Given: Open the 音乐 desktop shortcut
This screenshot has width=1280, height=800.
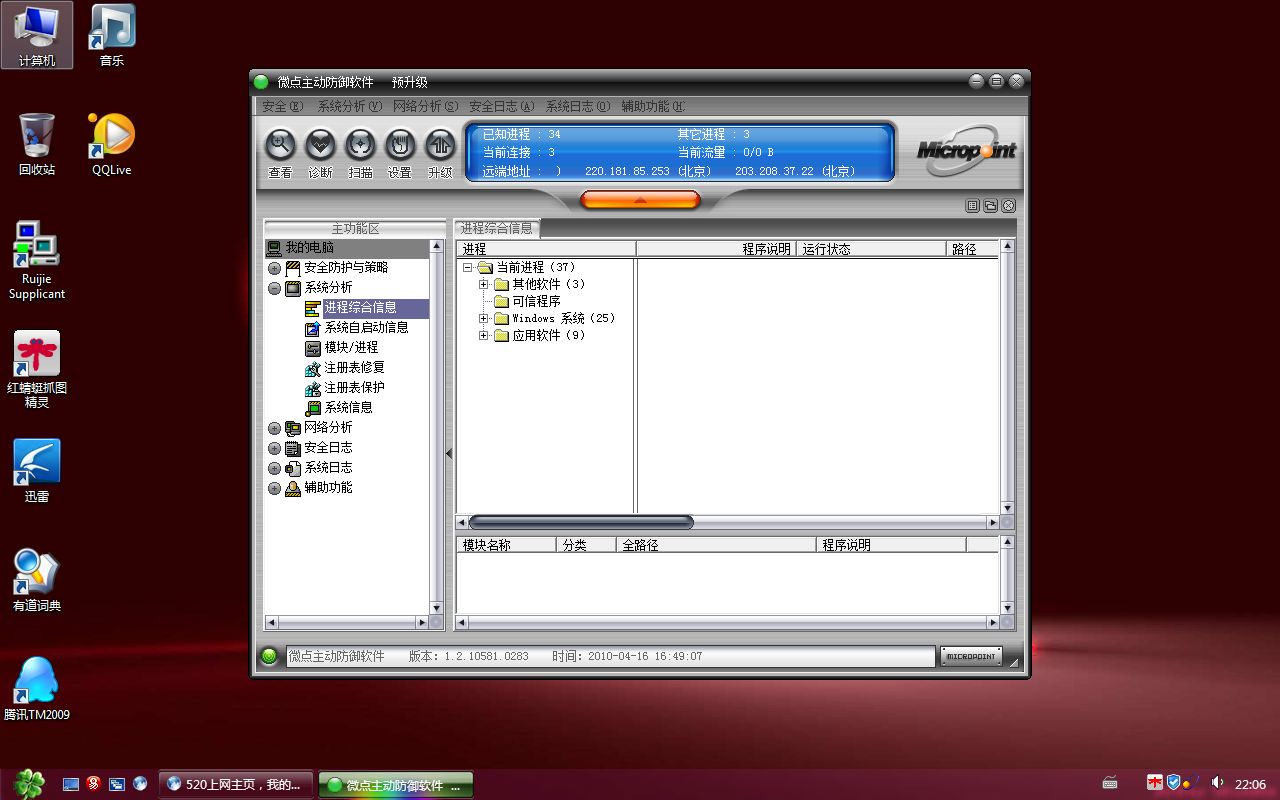Looking at the screenshot, I should (112, 36).
